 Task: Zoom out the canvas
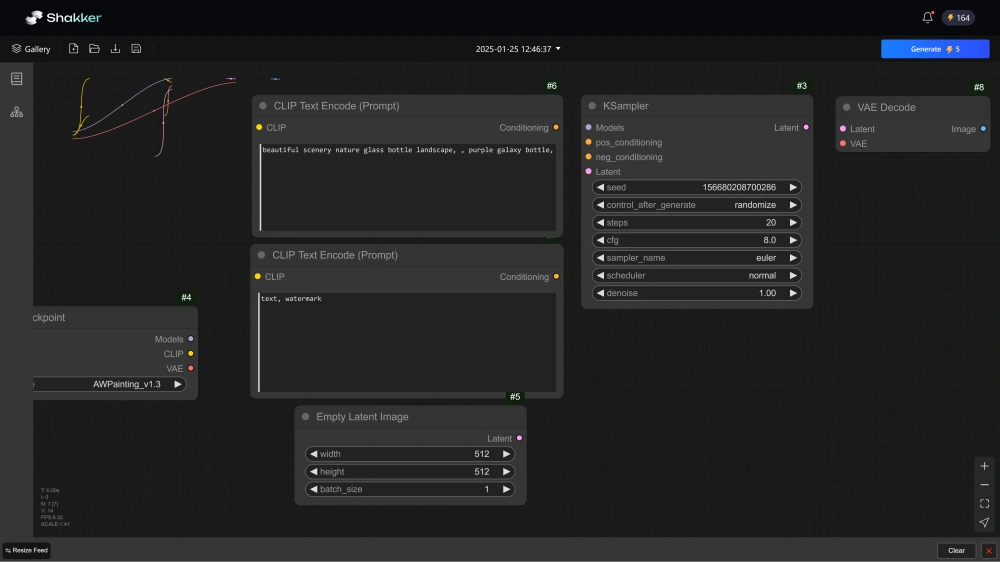[x=984, y=485]
